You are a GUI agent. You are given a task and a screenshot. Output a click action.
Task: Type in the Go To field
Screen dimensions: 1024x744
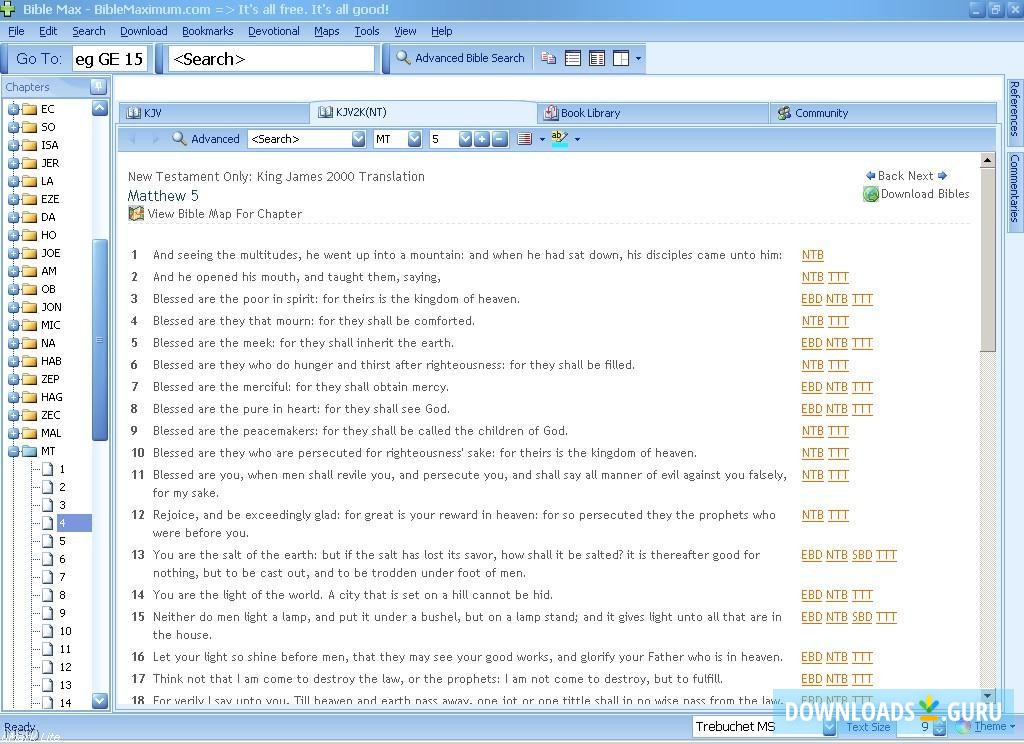coord(110,58)
